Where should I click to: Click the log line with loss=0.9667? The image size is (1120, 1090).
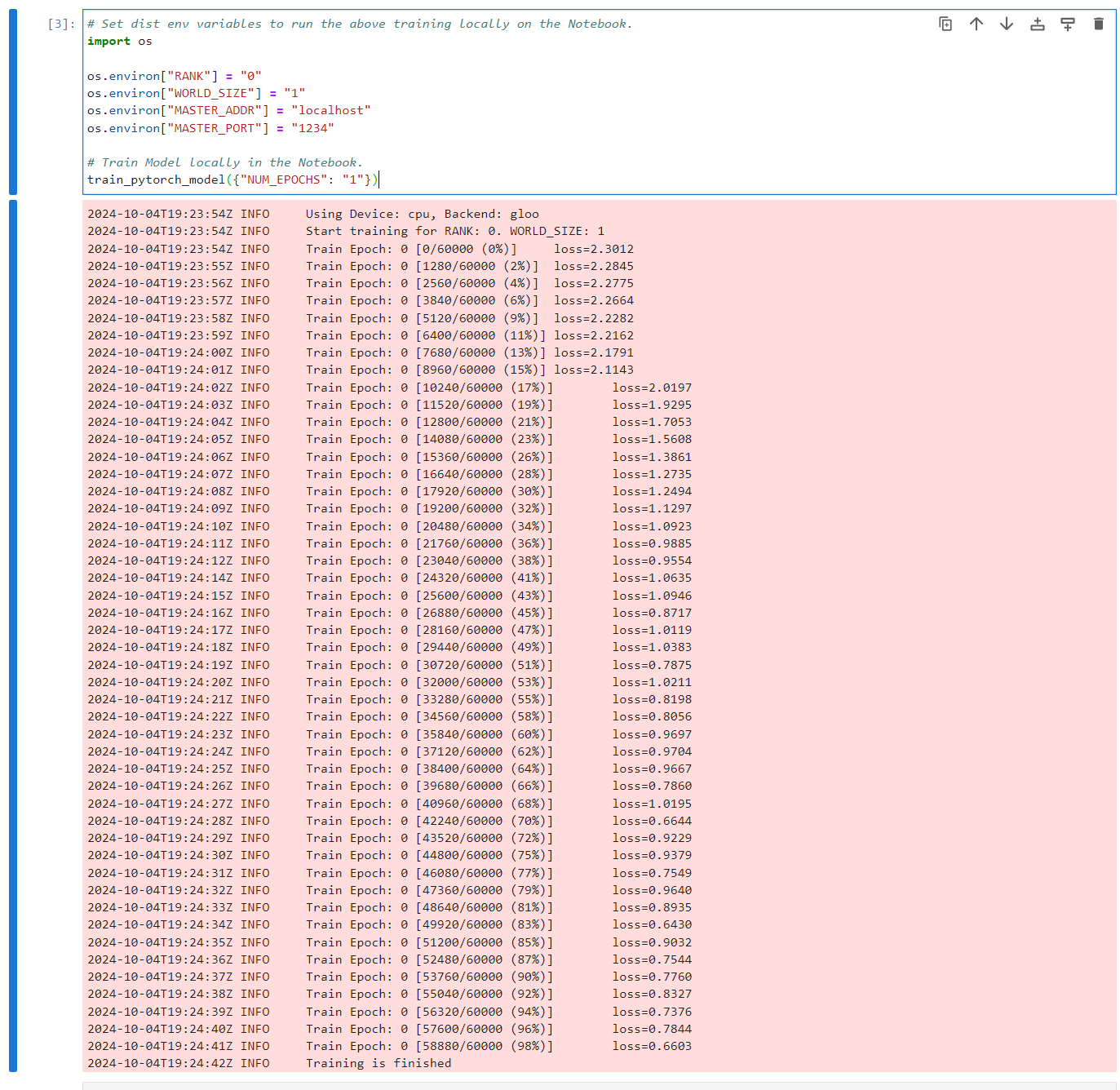390,769
